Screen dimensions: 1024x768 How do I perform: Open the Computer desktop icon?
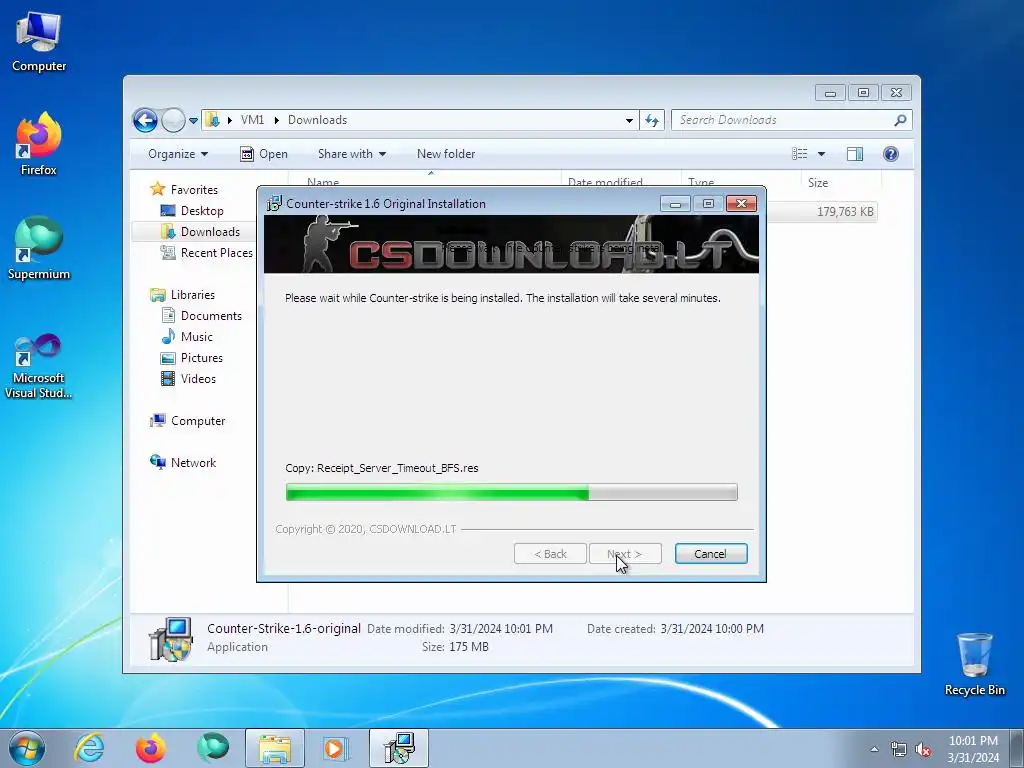(x=39, y=42)
